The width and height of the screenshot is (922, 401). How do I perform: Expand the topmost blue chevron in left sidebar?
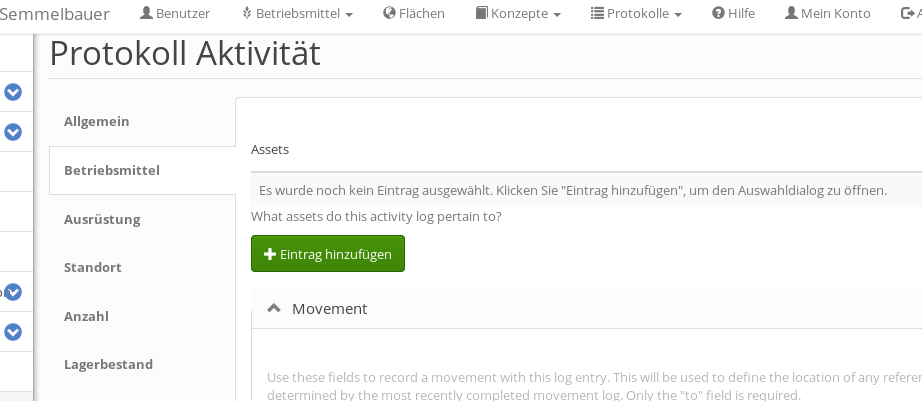pyautogui.click(x=13, y=92)
